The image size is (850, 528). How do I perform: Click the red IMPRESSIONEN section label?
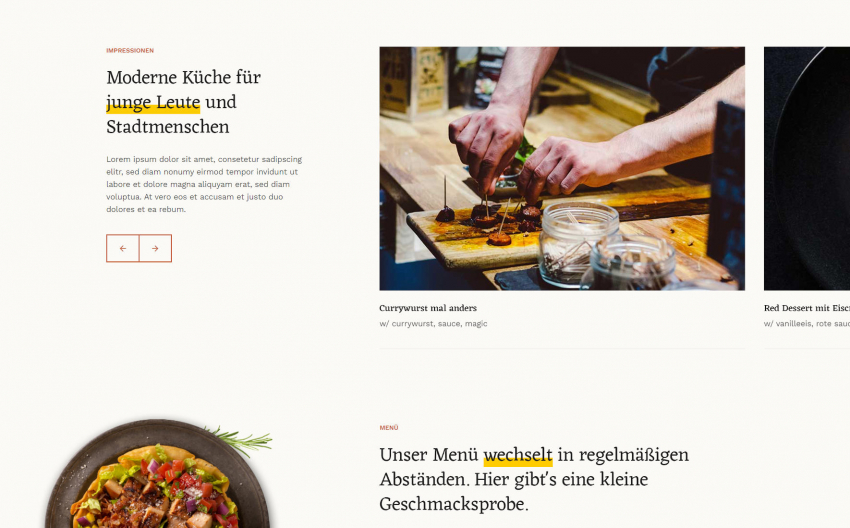130,50
